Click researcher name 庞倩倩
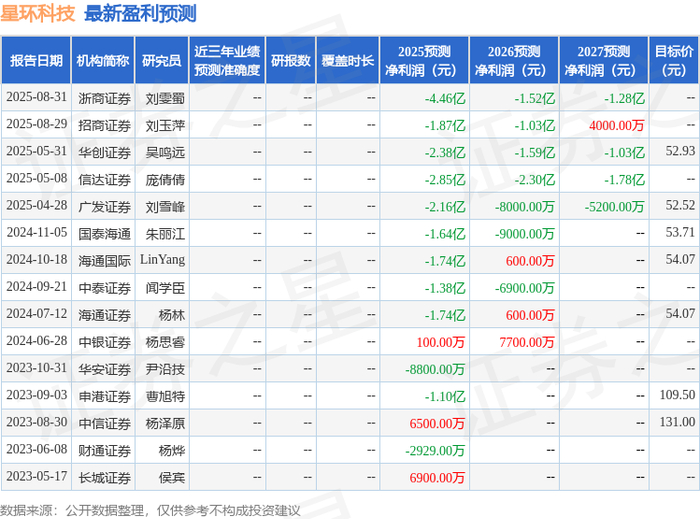 click(x=165, y=180)
